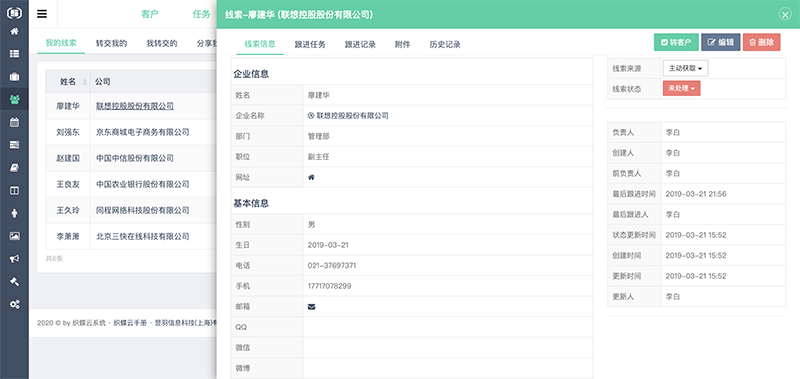Viewport: 800px width, 379px height.
Task: Click the name 刘强东 in the list
Action: pos(68,132)
